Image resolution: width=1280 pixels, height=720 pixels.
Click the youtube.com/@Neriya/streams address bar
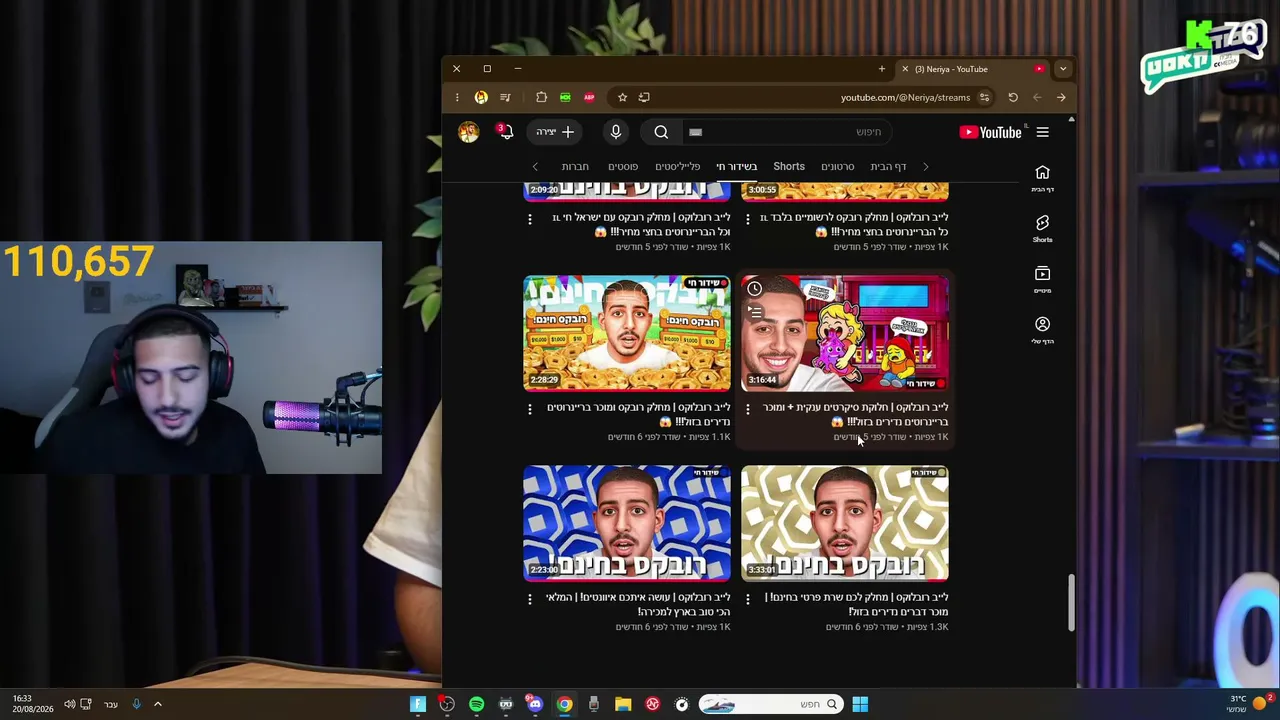[x=905, y=97]
